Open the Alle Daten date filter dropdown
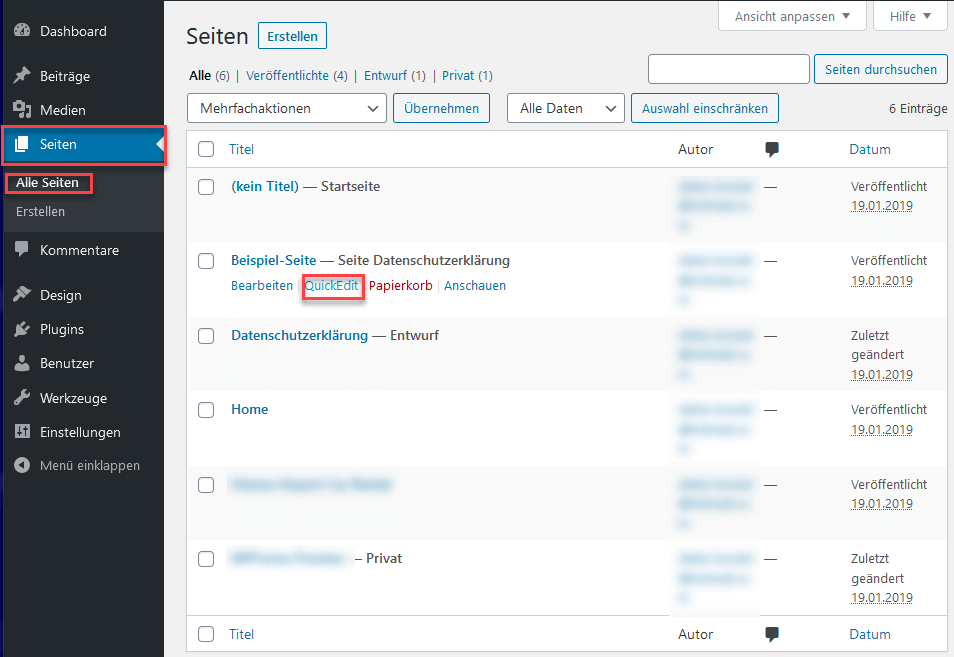The height and width of the screenshot is (657, 954). pyautogui.click(x=566, y=108)
